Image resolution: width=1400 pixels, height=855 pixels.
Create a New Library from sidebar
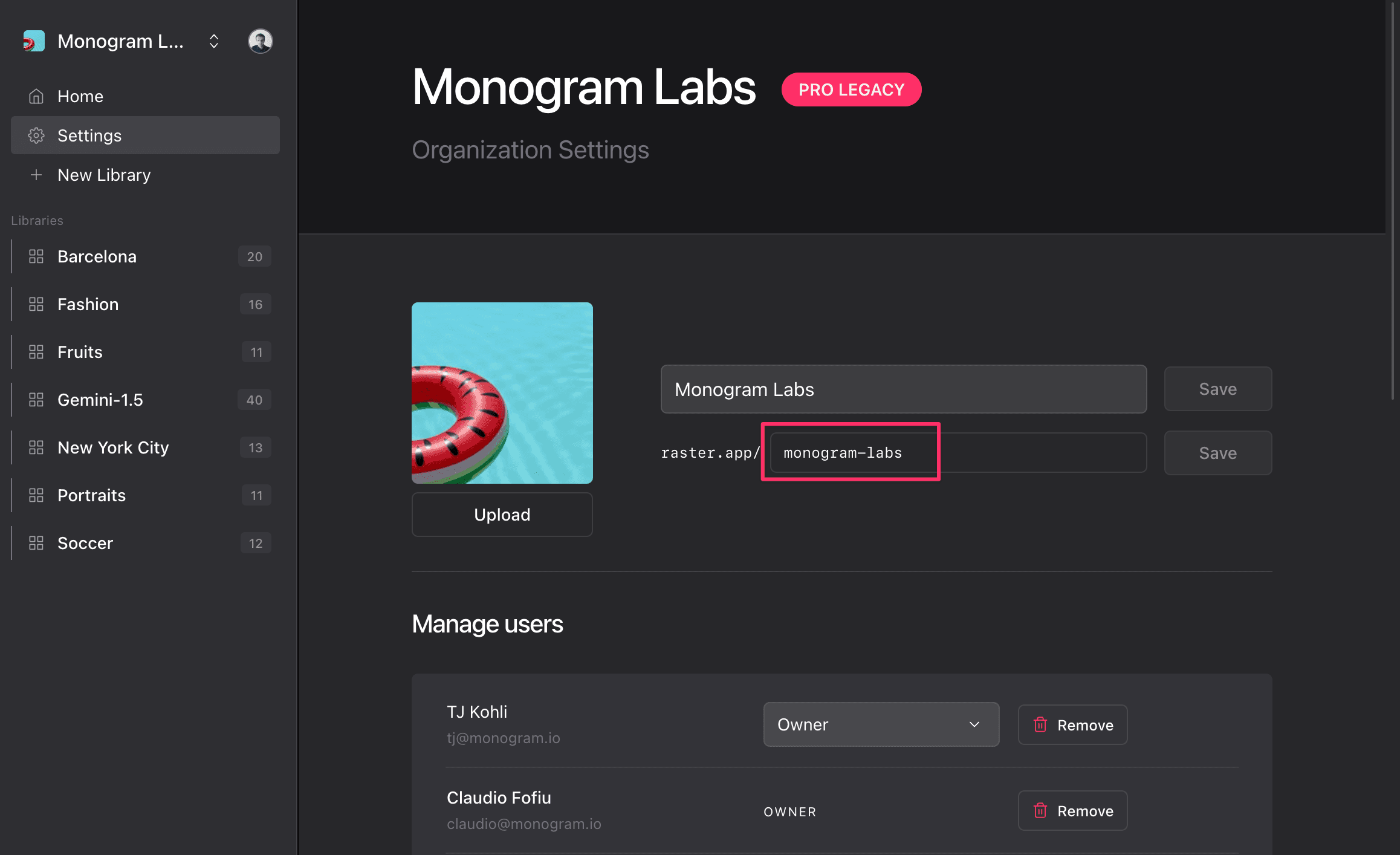[145, 175]
